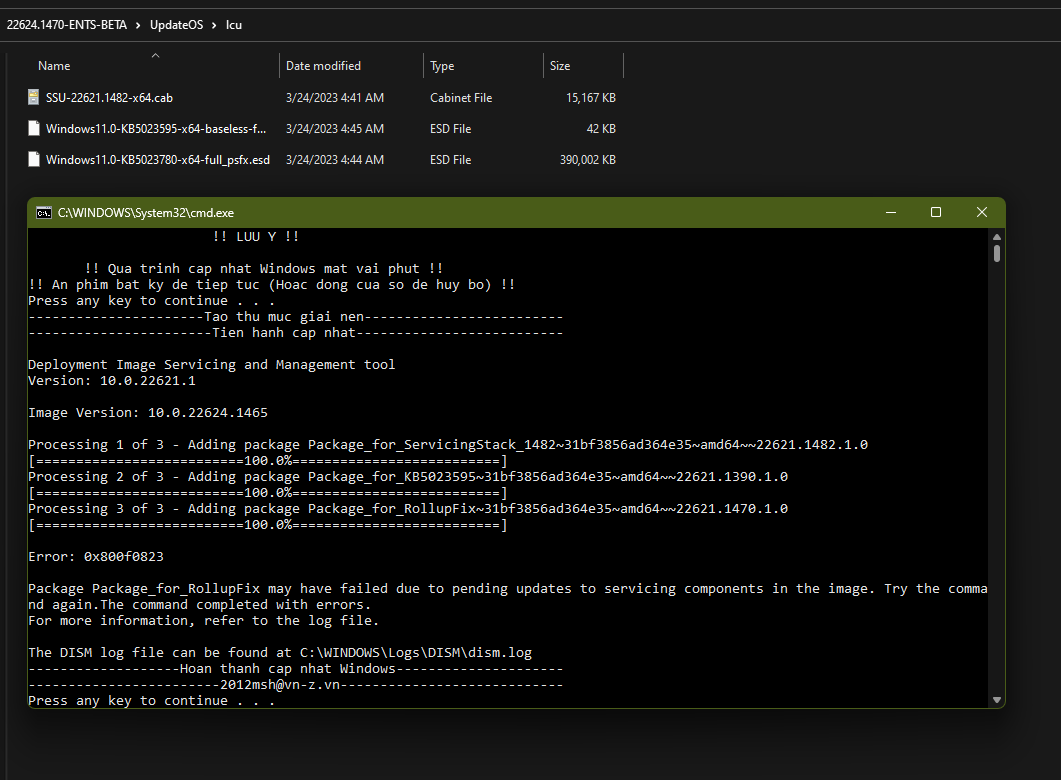The width and height of the screenshot is (1061, 780).
Task: Click the console scrollbar up arrow
Action: coord(997,237)
